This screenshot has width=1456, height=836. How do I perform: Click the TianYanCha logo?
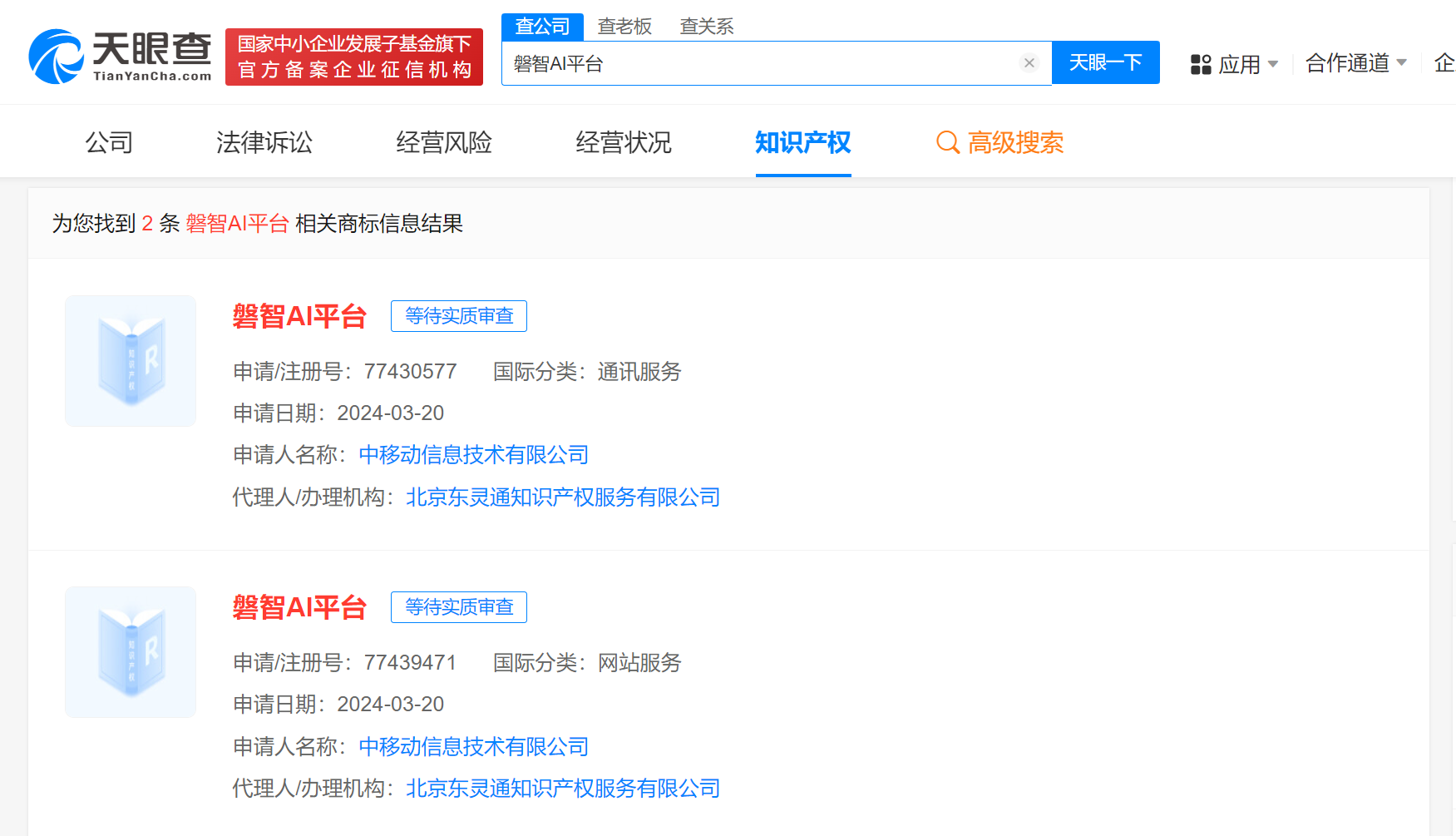point(121,57)
